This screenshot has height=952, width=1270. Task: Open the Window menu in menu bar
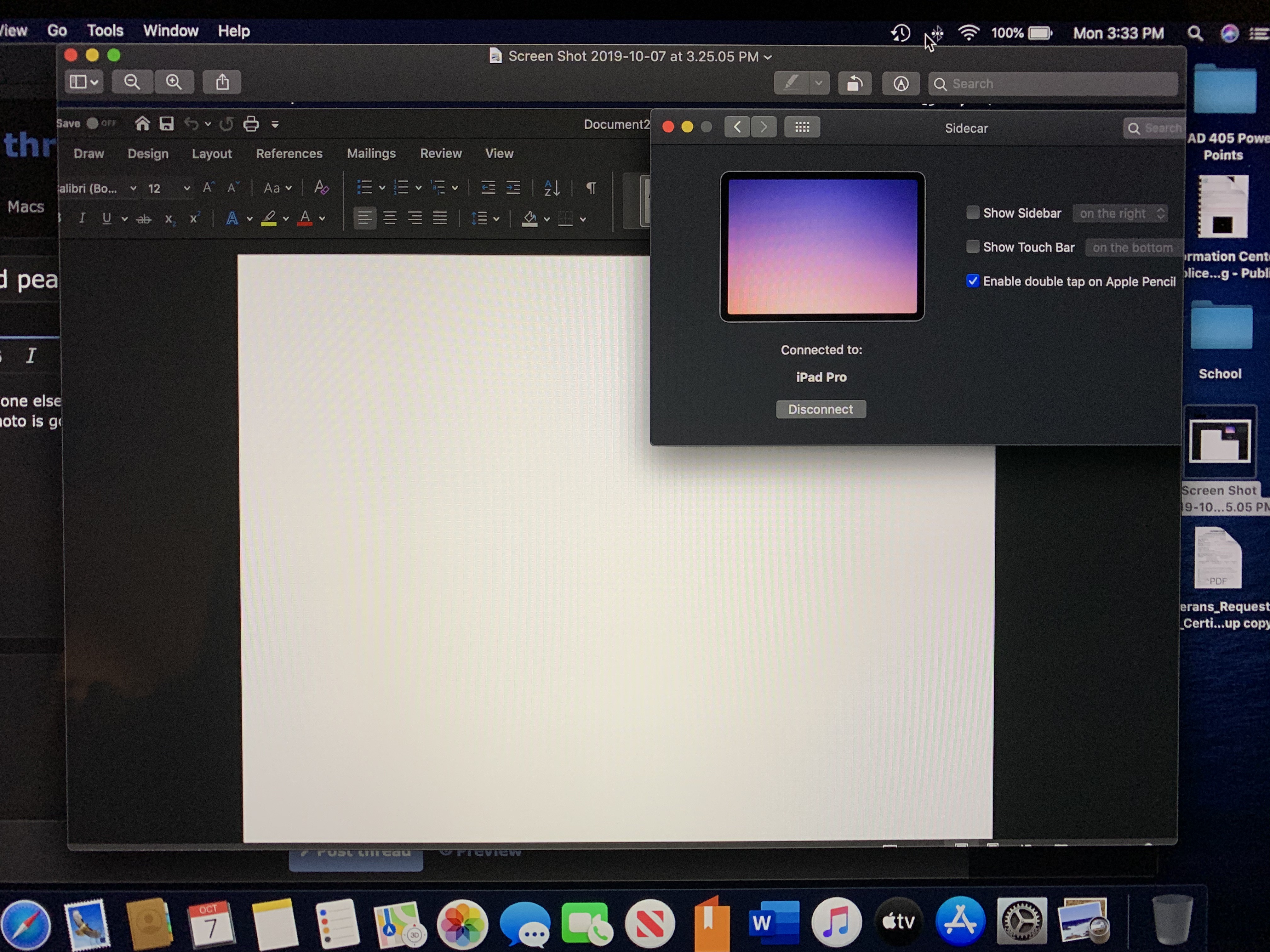pos(170,31)
